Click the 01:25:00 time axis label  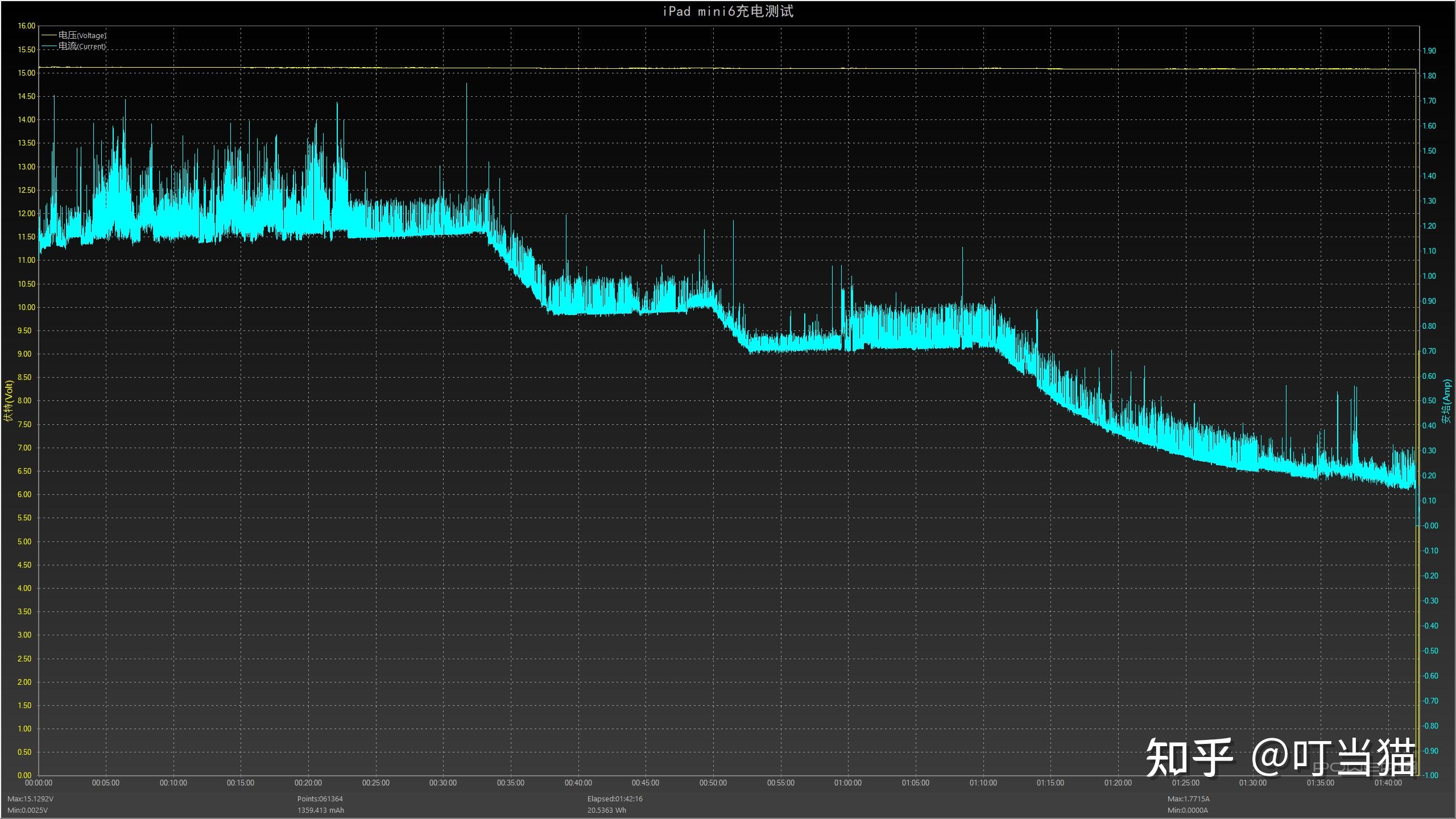(x=1186, y=783)
